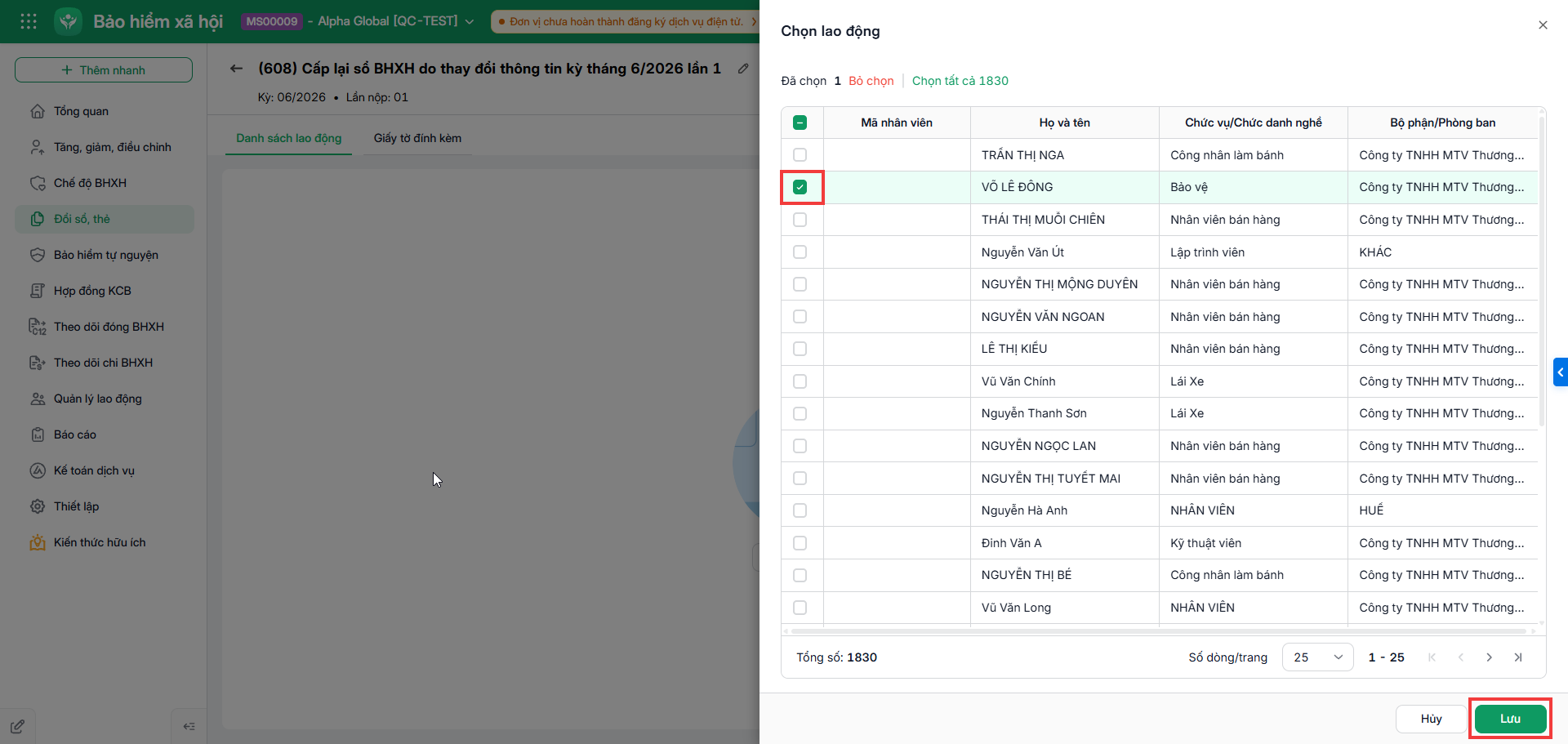Jump to the last page of results
This screenshot has height=744, width=1568.
click(x=1518, y=657)
